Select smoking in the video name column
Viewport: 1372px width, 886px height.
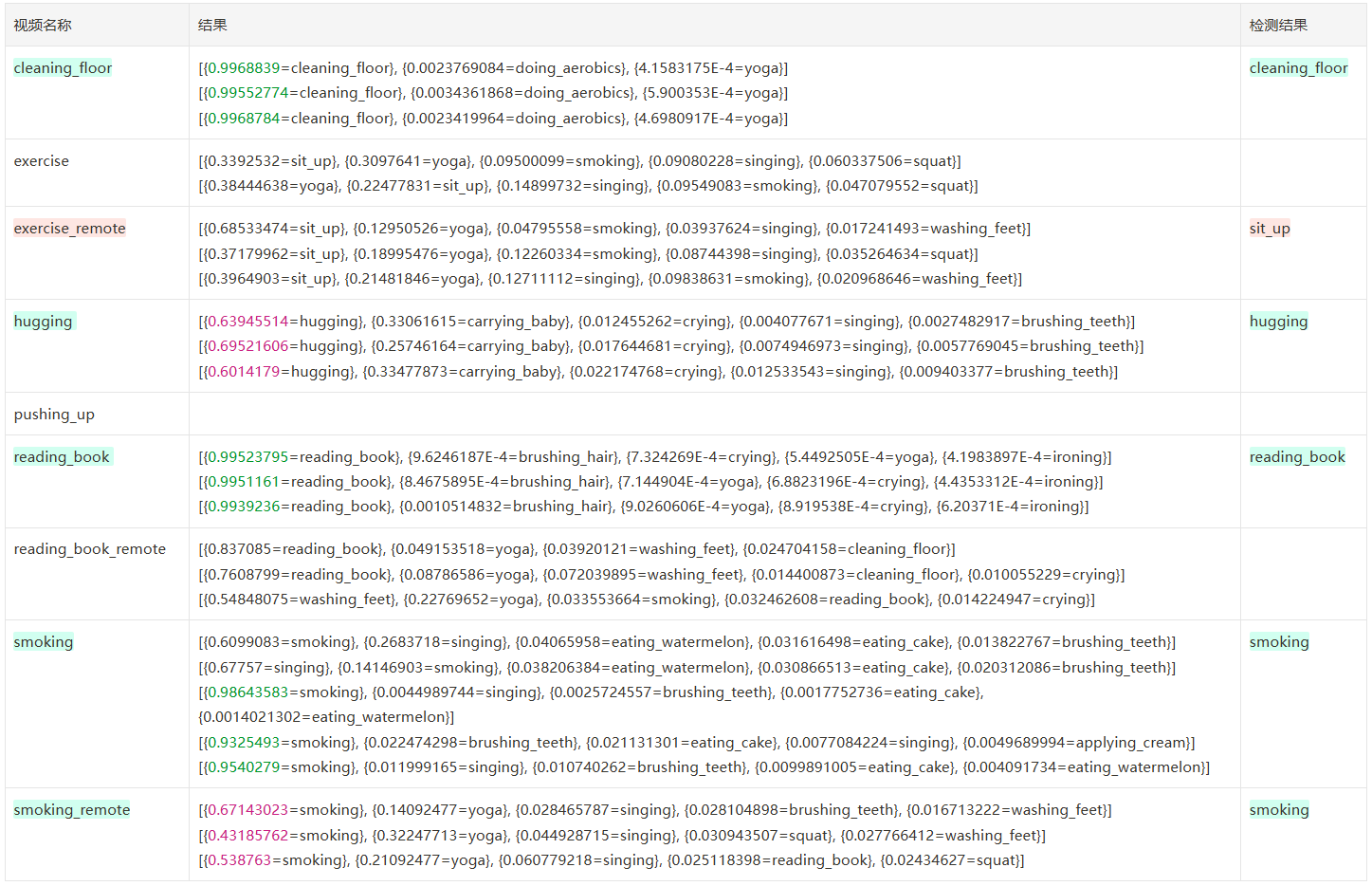(x=43, y=642)
